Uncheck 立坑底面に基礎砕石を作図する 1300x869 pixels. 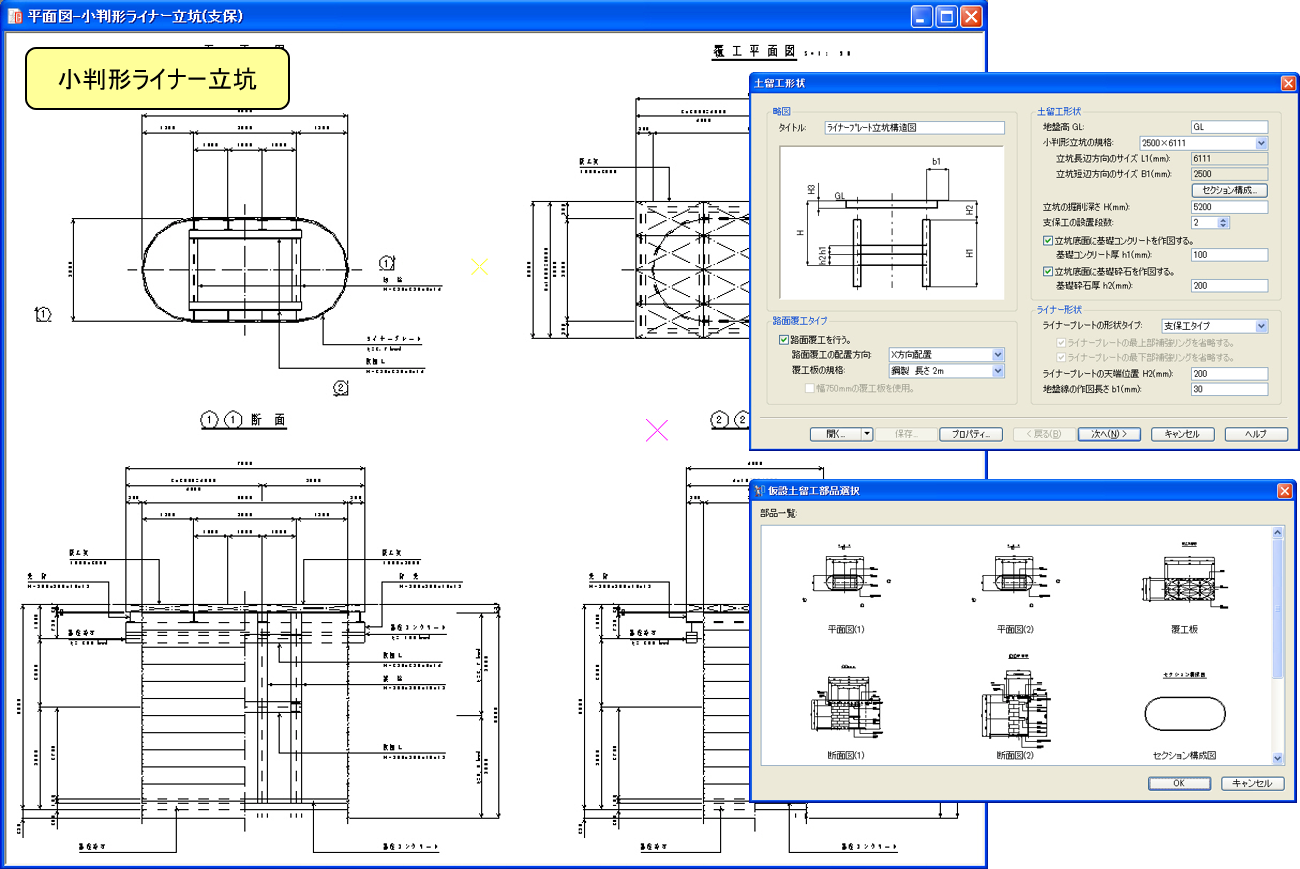tap(1047, 271)
